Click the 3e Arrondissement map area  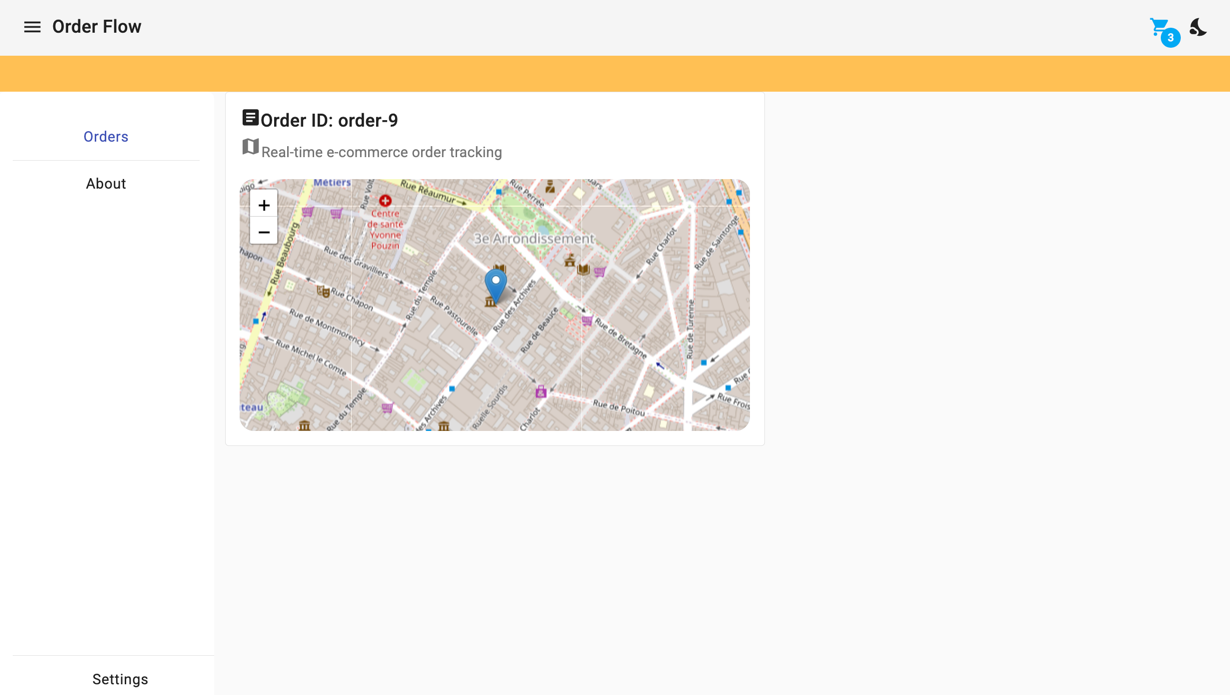[536, 238]
